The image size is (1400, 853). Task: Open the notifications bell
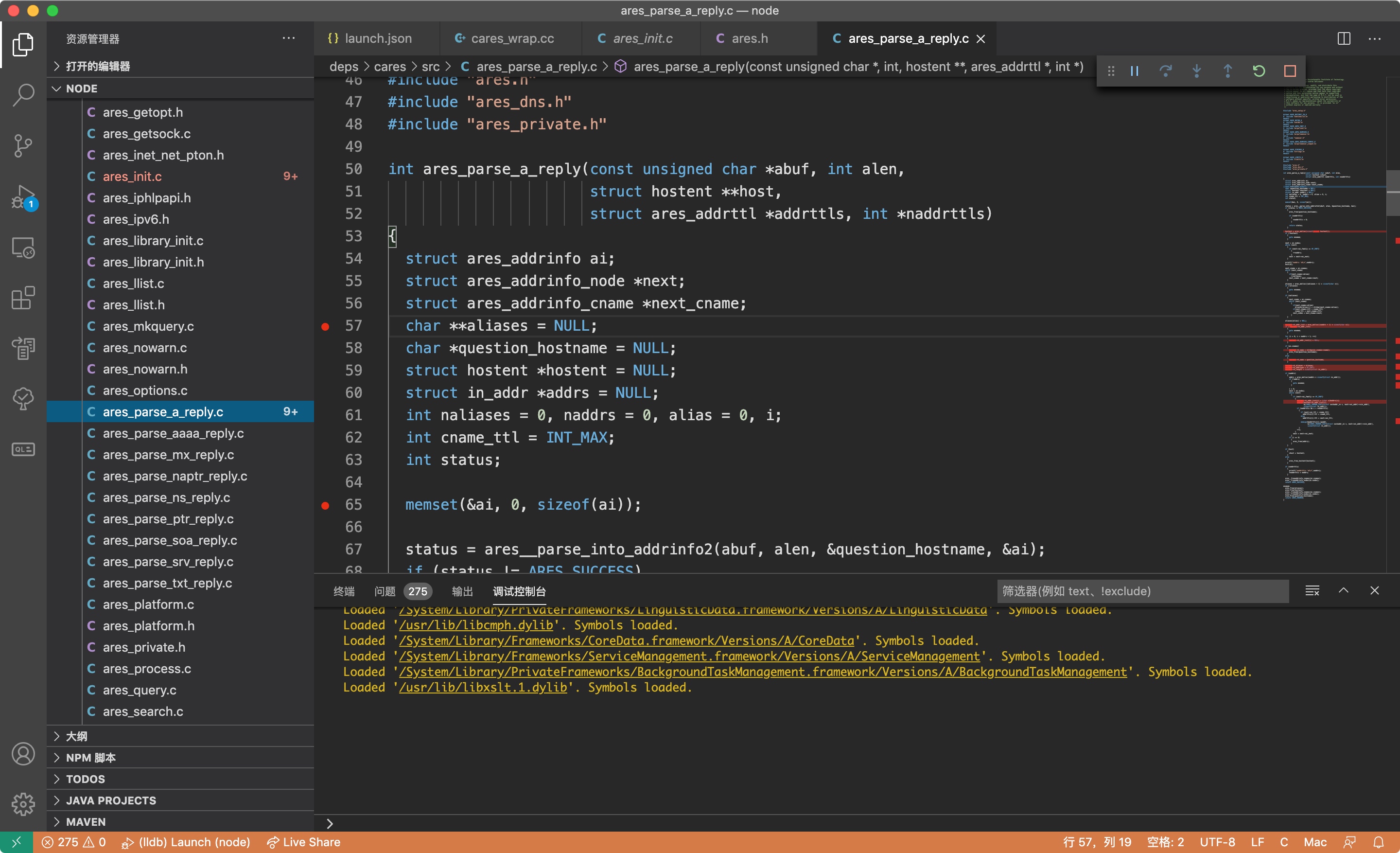pyautogui.click(x=1378, y=842)
